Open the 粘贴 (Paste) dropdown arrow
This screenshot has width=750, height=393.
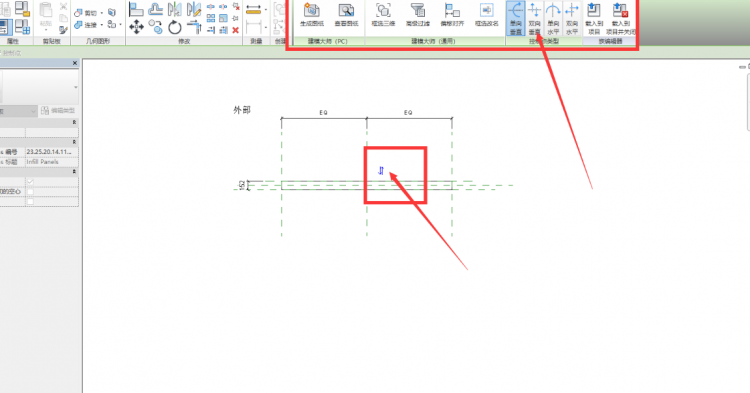[46, 30]
